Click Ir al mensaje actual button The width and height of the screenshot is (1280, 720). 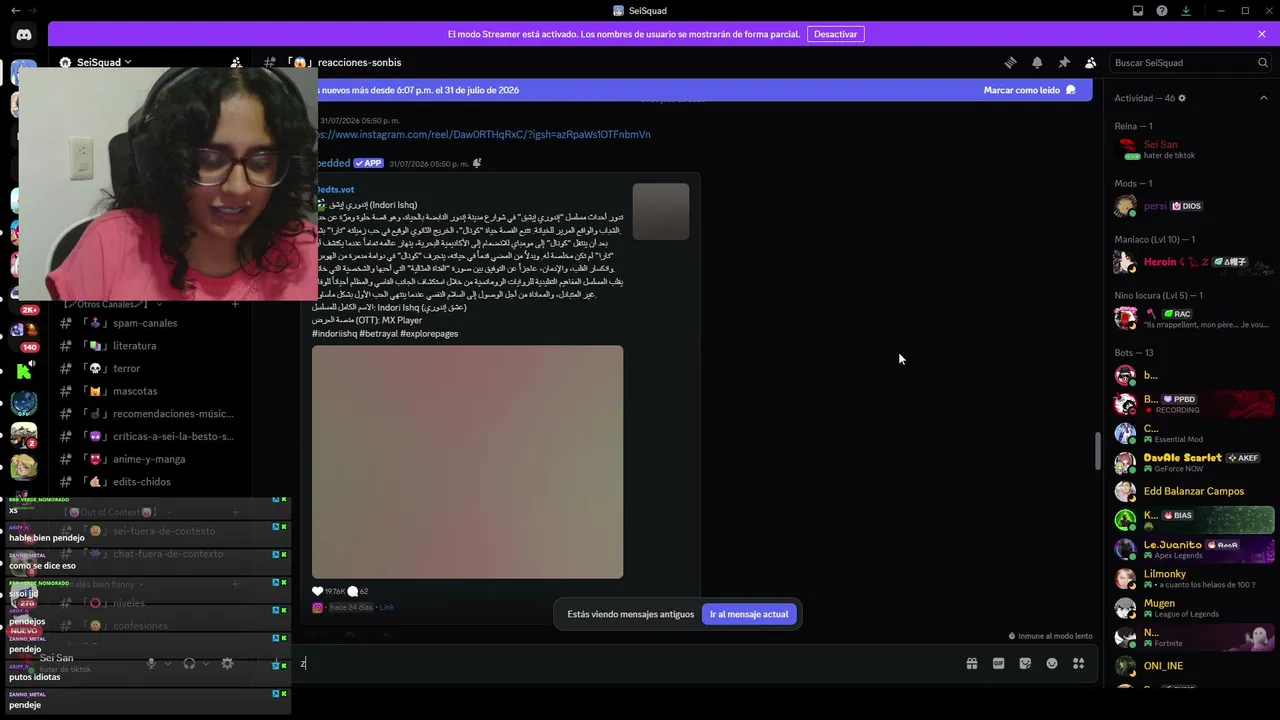click(x=749, y=614)
